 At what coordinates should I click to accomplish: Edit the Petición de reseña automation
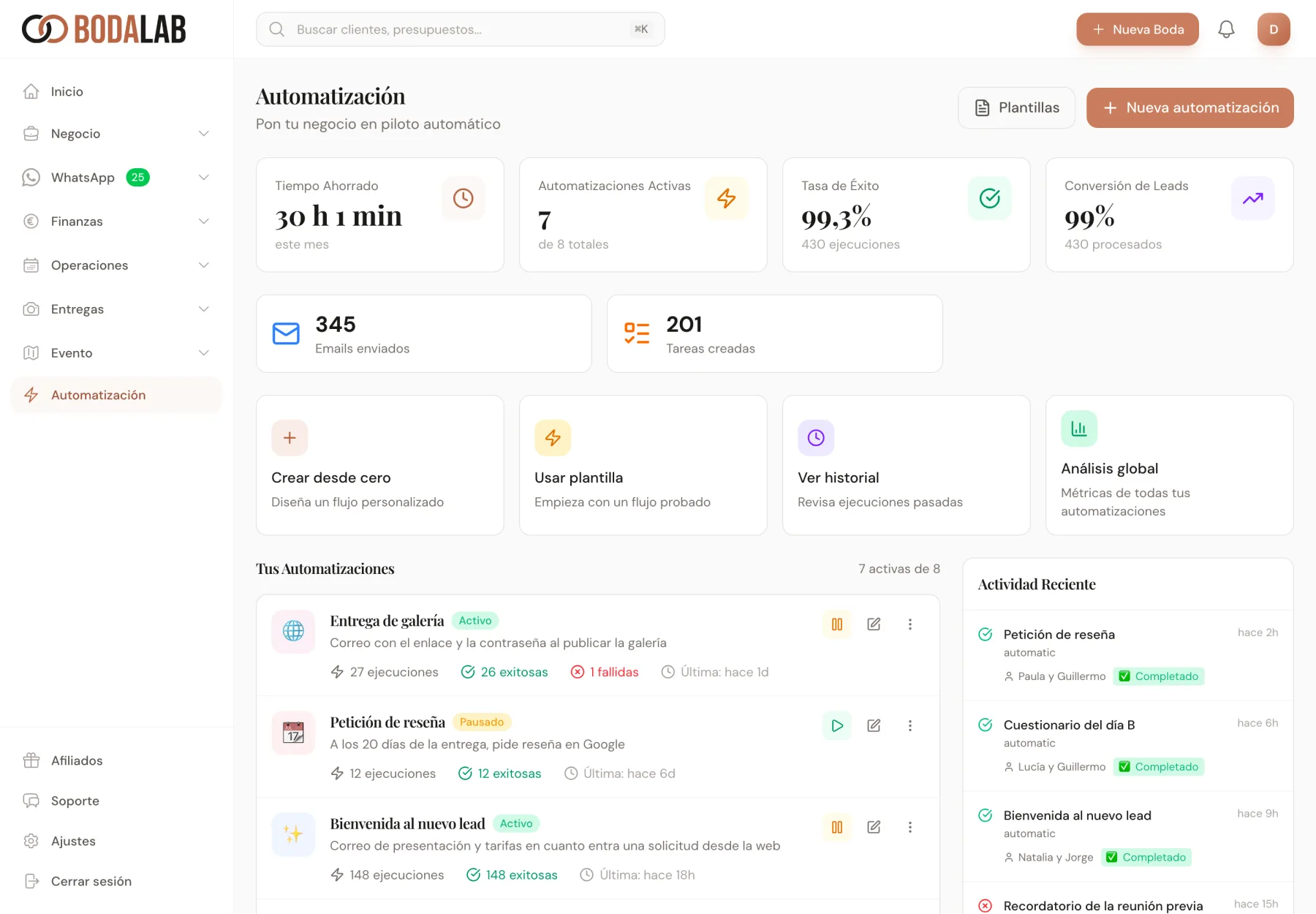pos(874,726)
